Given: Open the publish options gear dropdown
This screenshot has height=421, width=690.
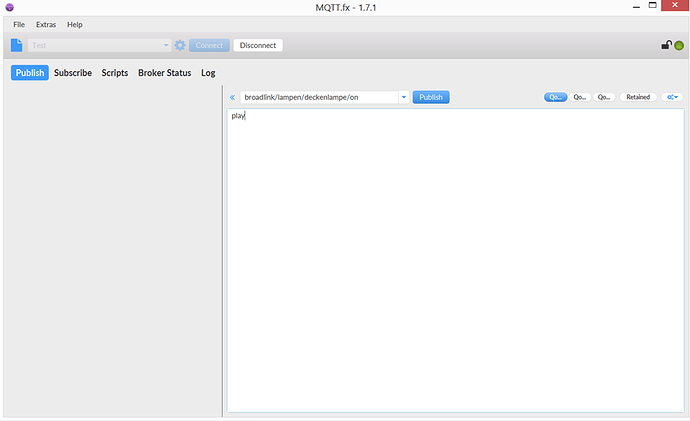Looking at the screenshot, I should pyautogui.click(x=672, y=97).
